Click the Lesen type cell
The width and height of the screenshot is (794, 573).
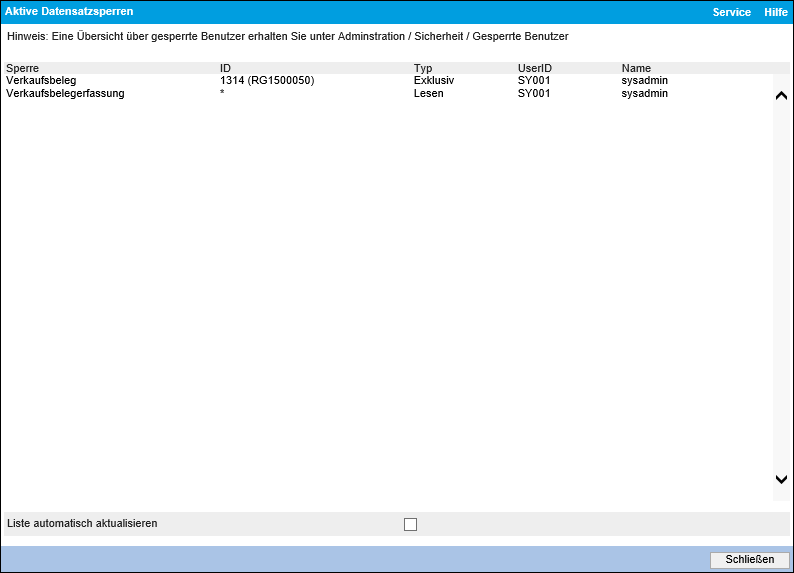point(428,93)
